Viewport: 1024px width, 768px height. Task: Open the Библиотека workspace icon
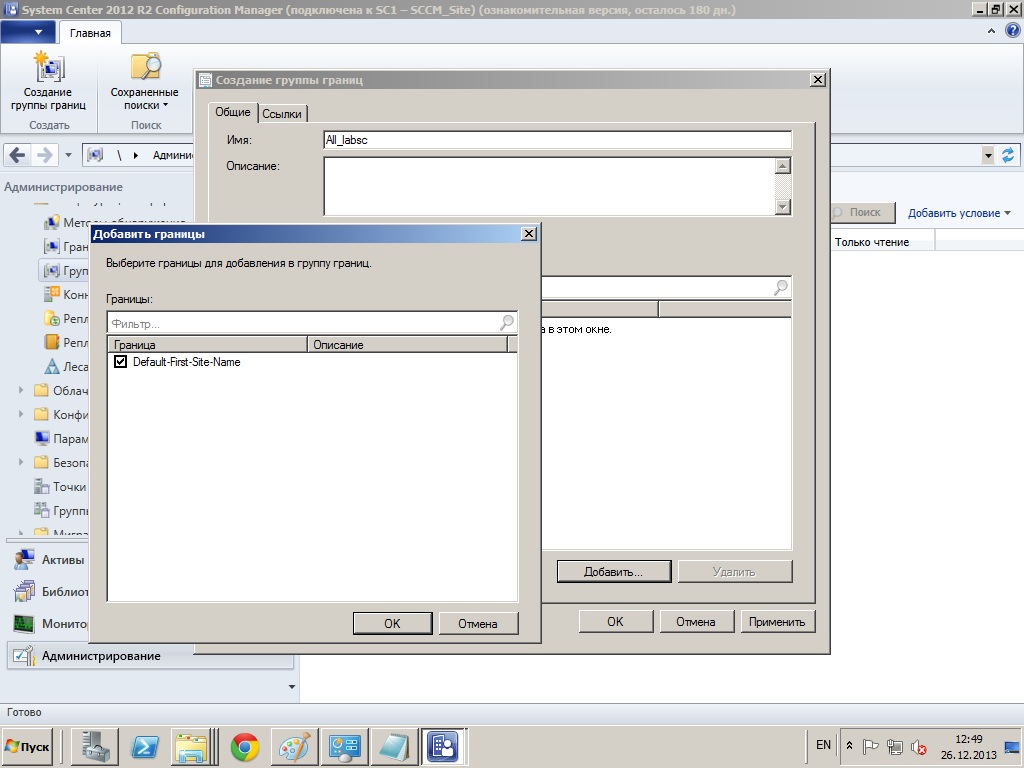(24, 592)
